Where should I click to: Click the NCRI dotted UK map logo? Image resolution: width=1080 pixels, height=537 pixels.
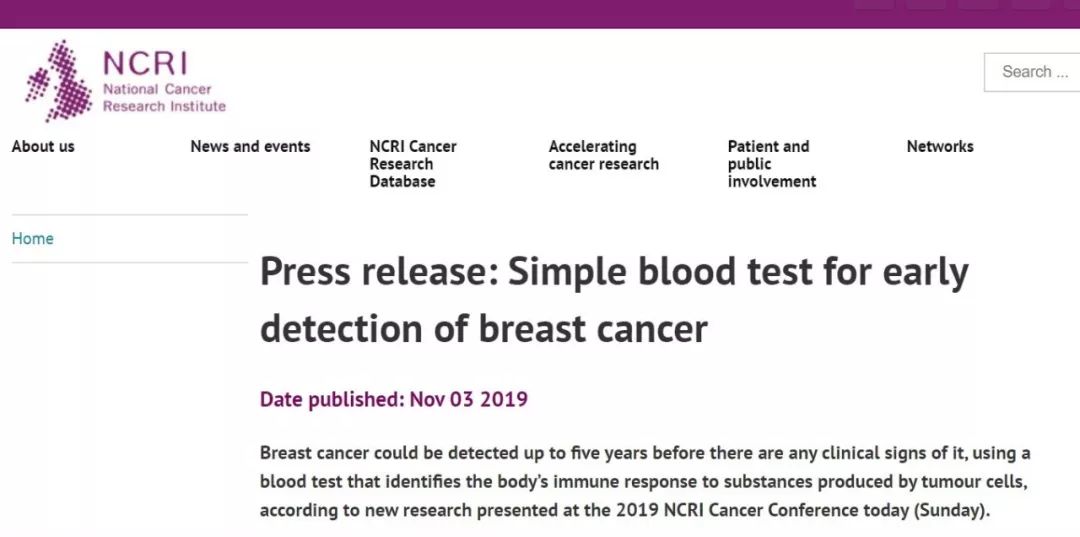pyautogui.click(x=58, y=80)
